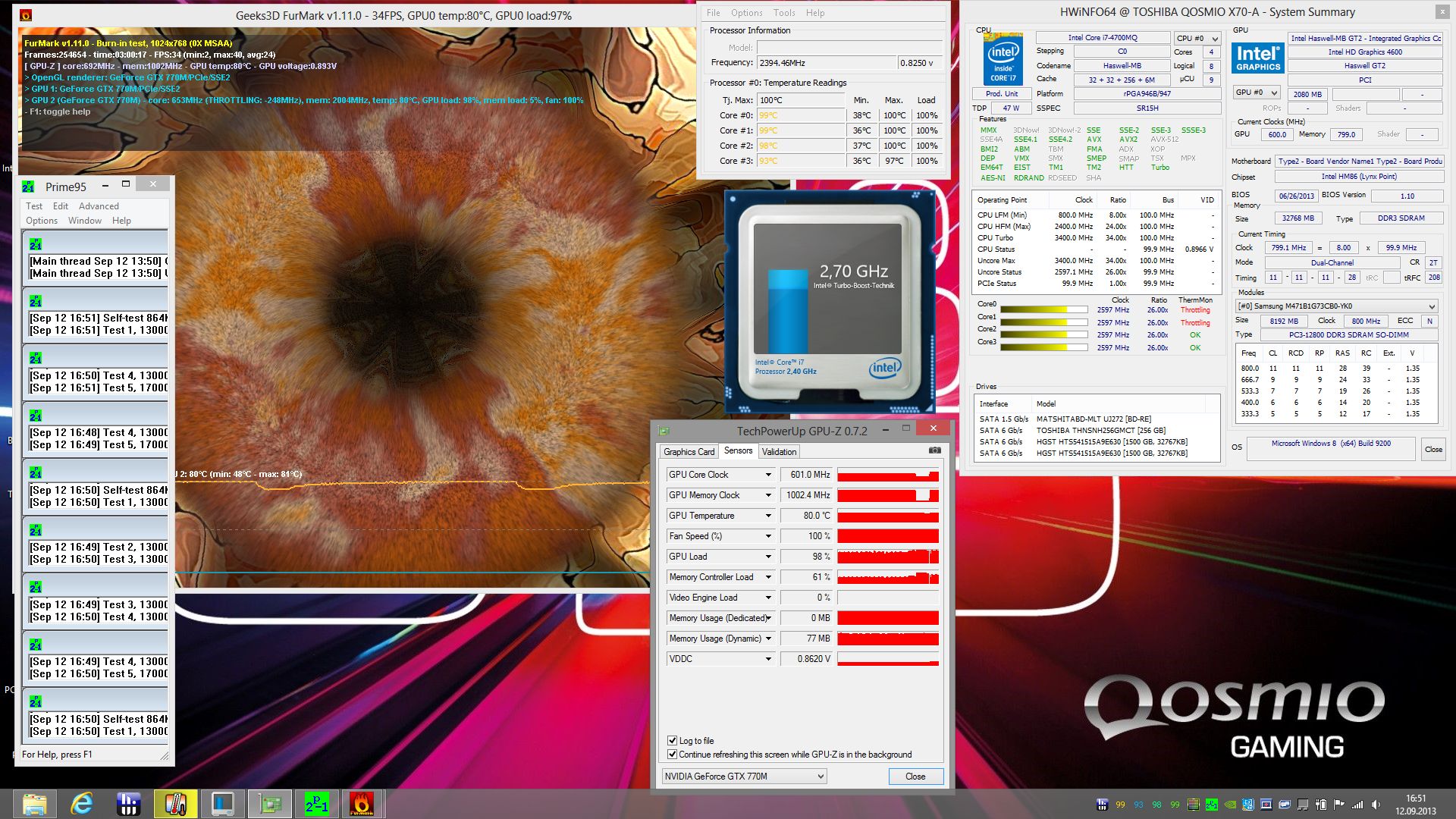The width and height of the screenshot is (1456, 819).
Task: Open FurMark from the taskbar
Action: (362, 804)
